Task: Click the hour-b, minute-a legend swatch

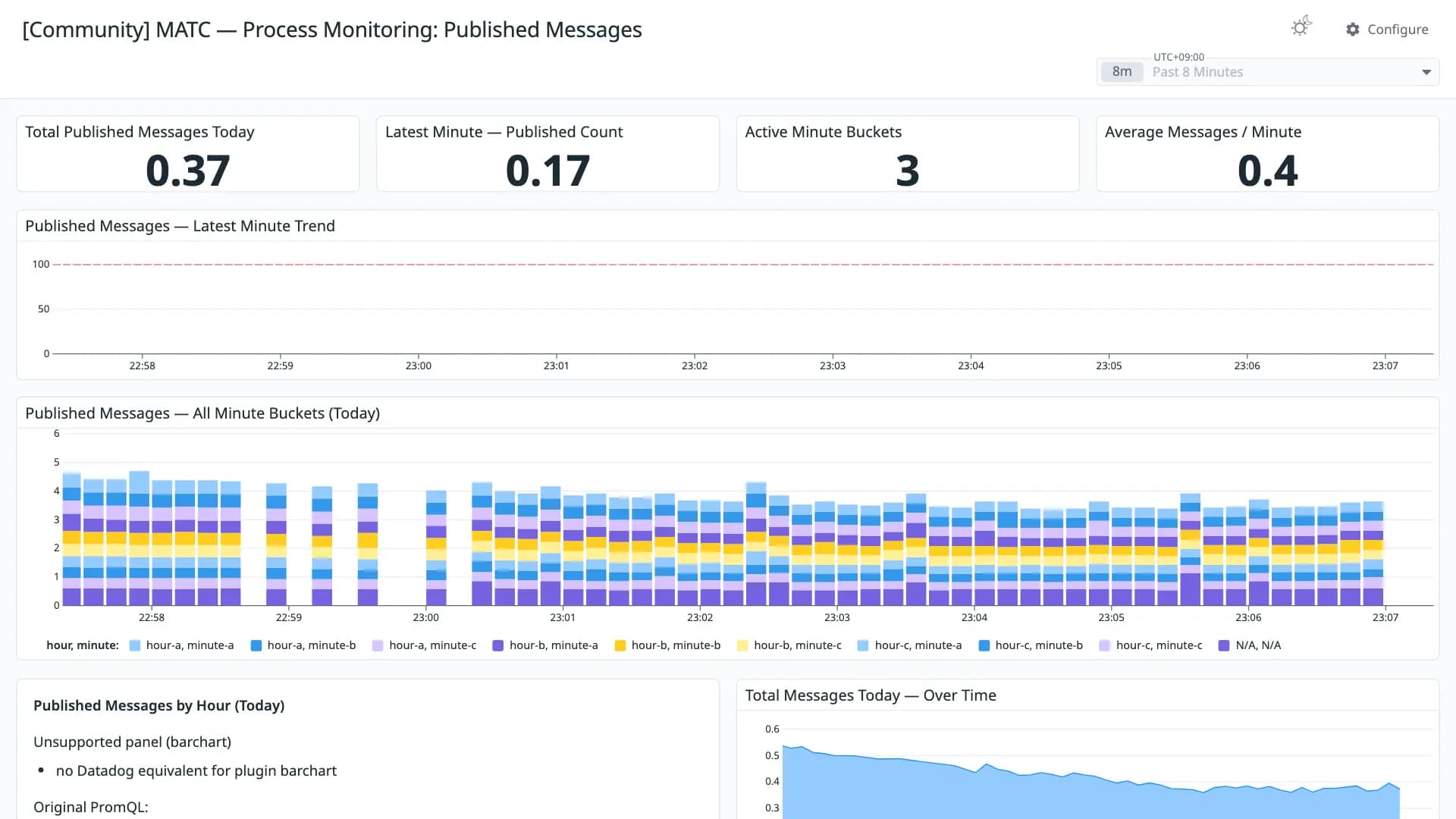Action: pyautogui.click(x=498, y=645)
